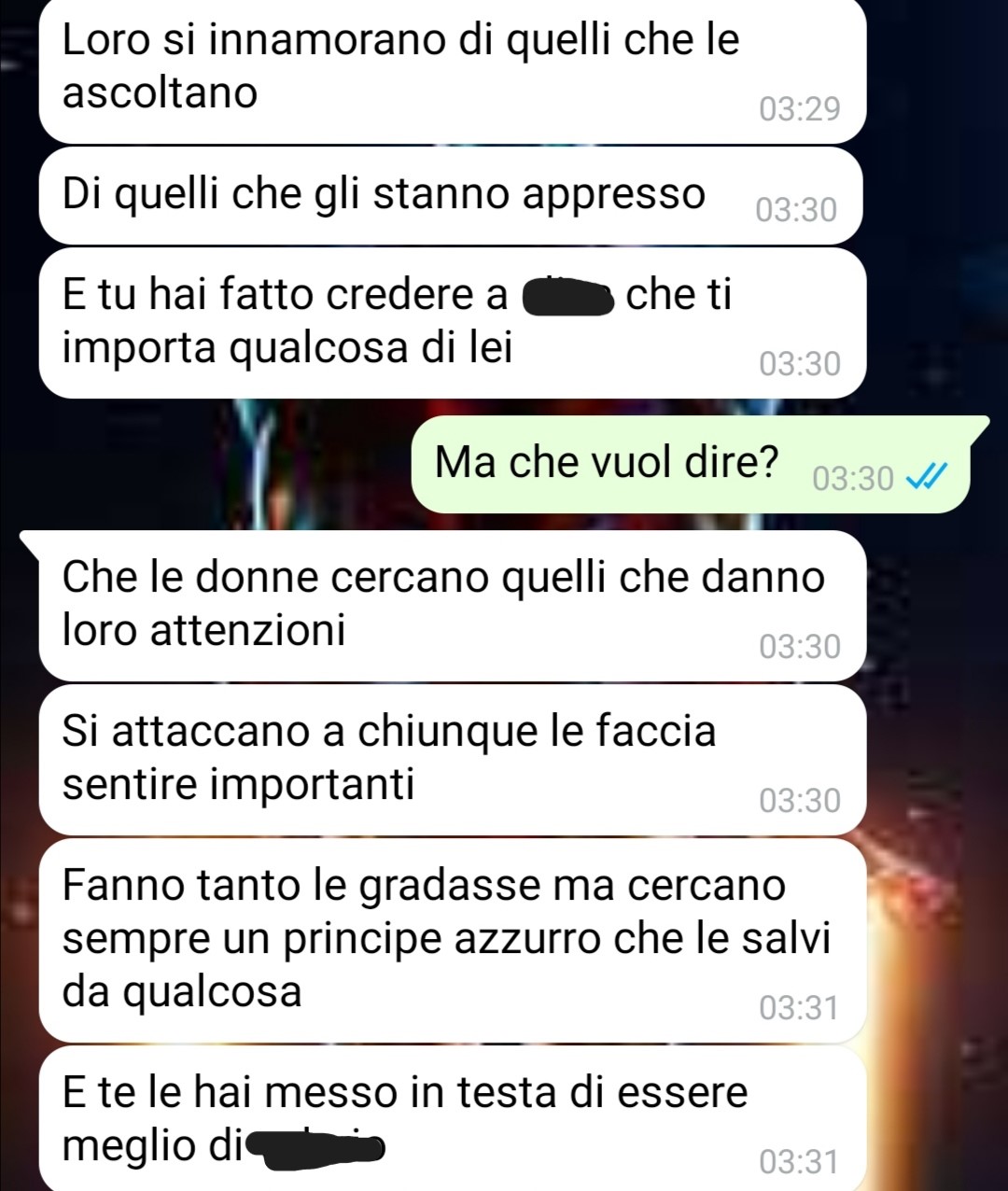
Task: Tap the 03:30 timestamp beside 'Ma che vuol dire?'
Action: tap(853, 479)
